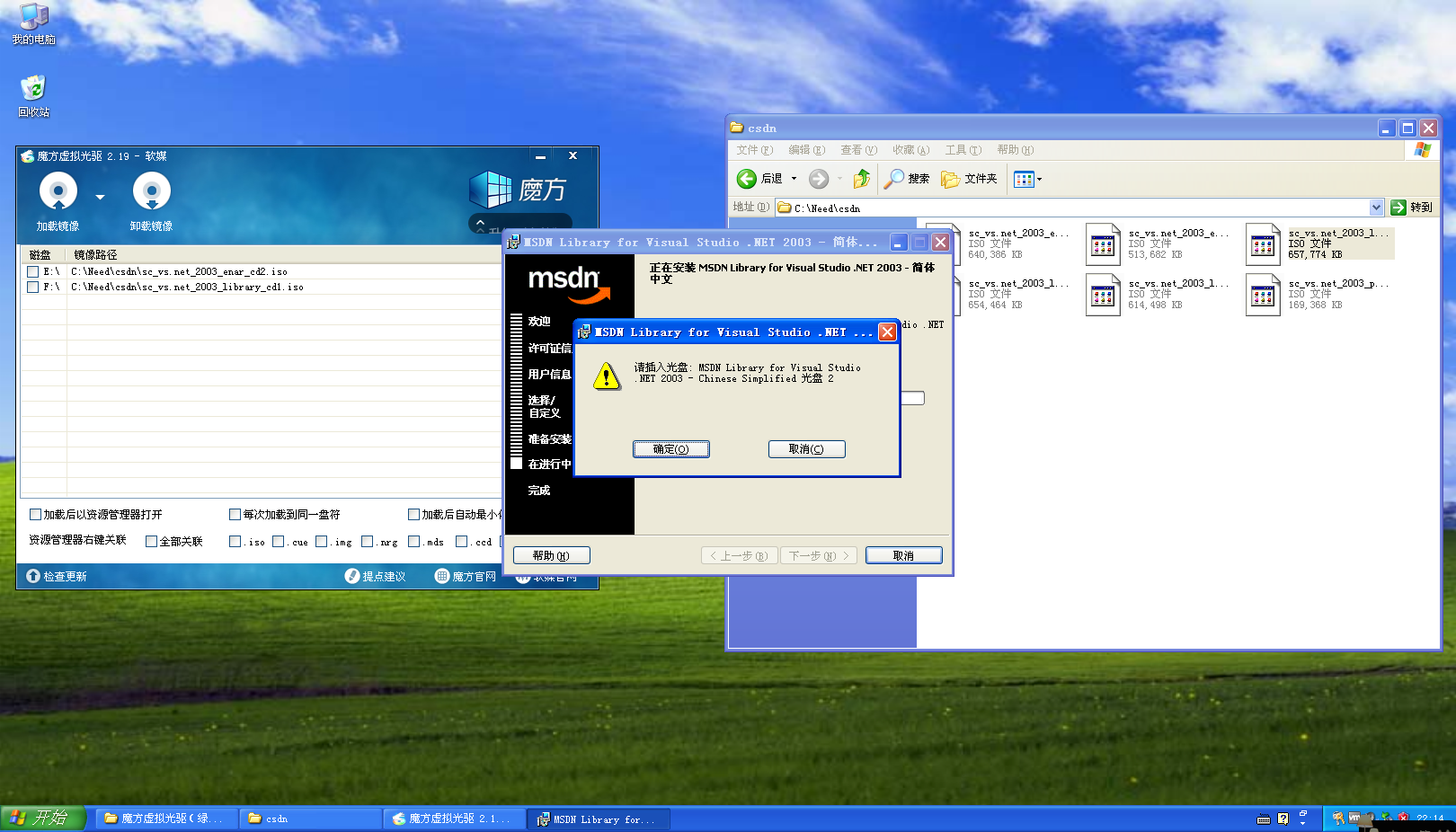Show folder tree via 文件夹 toolbar icon
Image resolution: width=1456 pixels, height=832 pixels.
click(969, 179)
